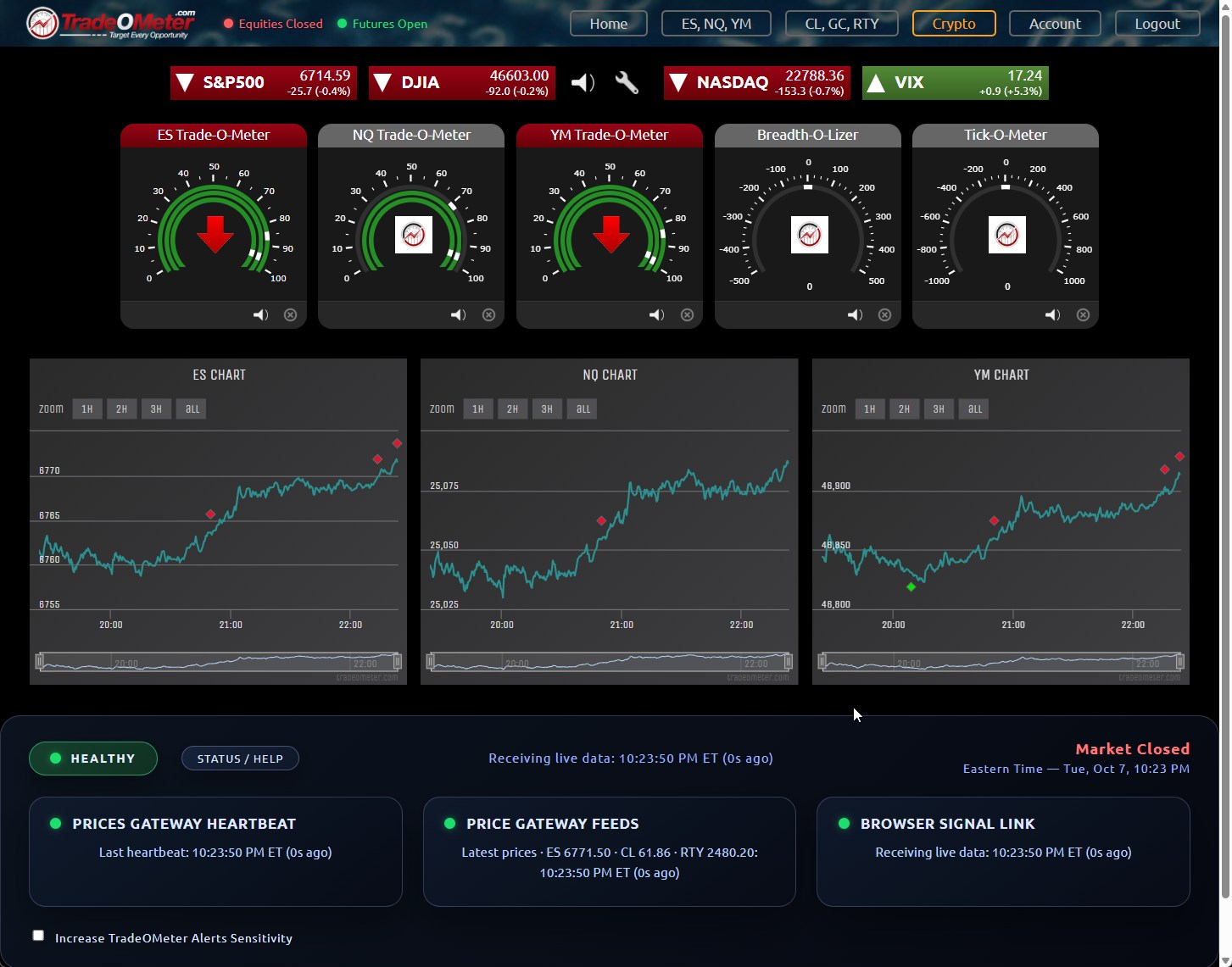This screenshot has height=967, width=1232.
Task: Set NQ chart zoom to All
Action: pos(583,409)
